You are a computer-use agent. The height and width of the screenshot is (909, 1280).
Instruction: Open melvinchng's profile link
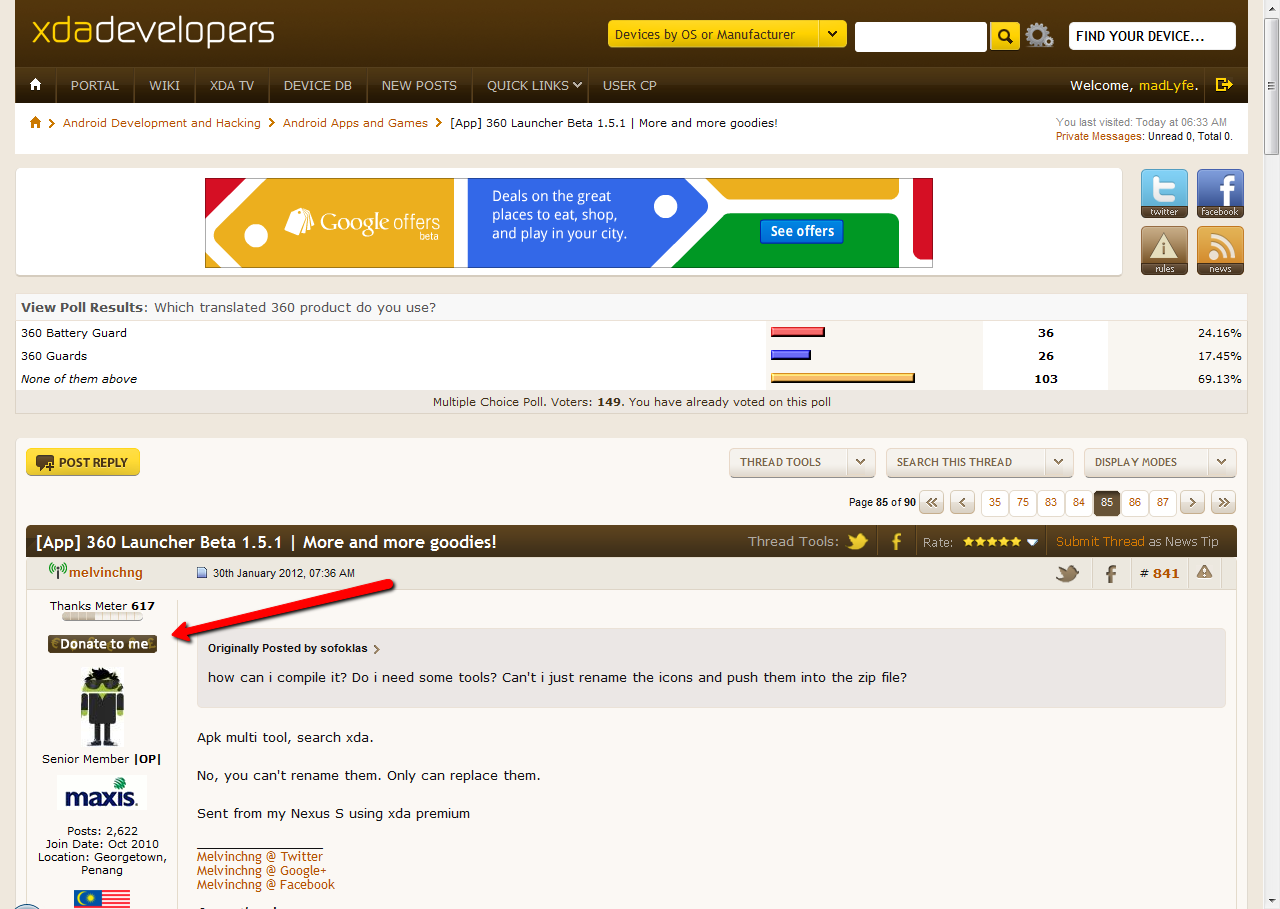[105, 573]
